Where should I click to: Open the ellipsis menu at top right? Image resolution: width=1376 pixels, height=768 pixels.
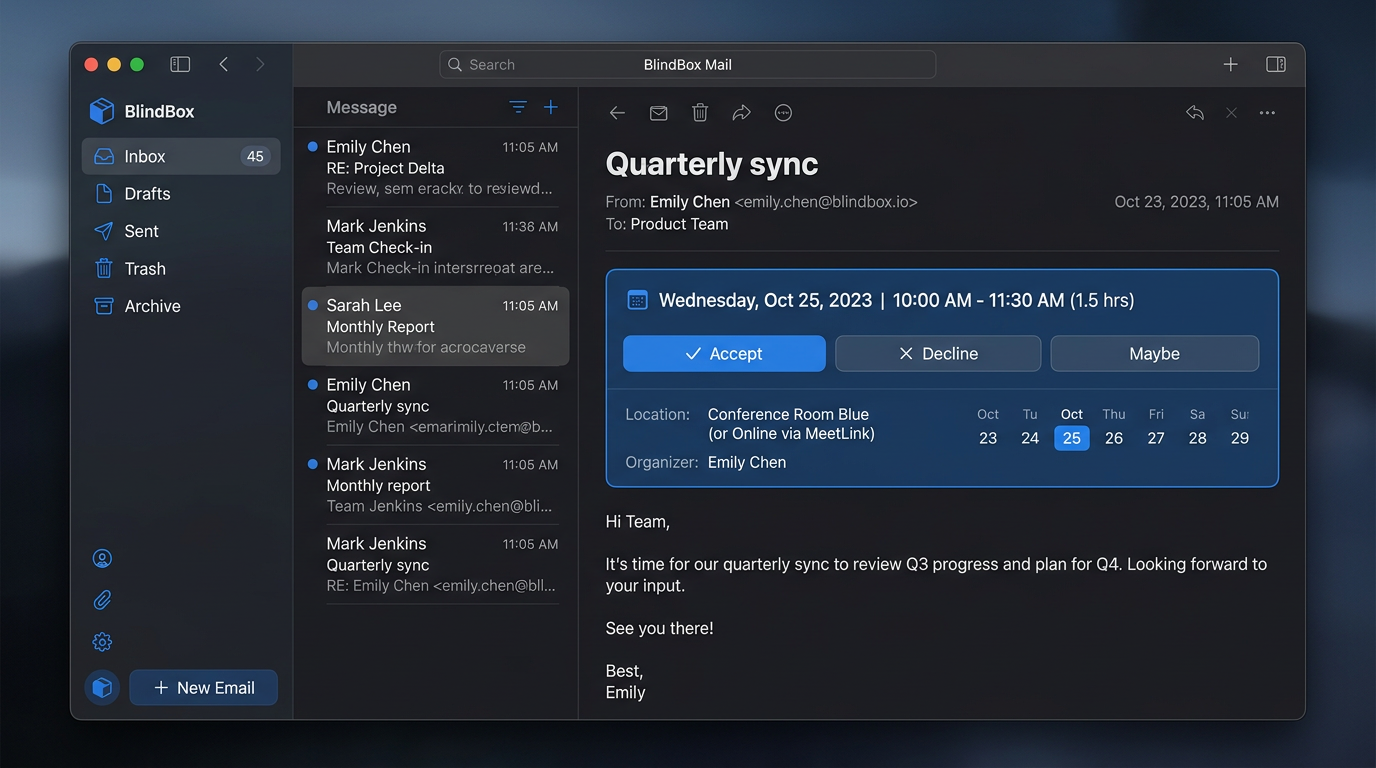pos(1267,113)
